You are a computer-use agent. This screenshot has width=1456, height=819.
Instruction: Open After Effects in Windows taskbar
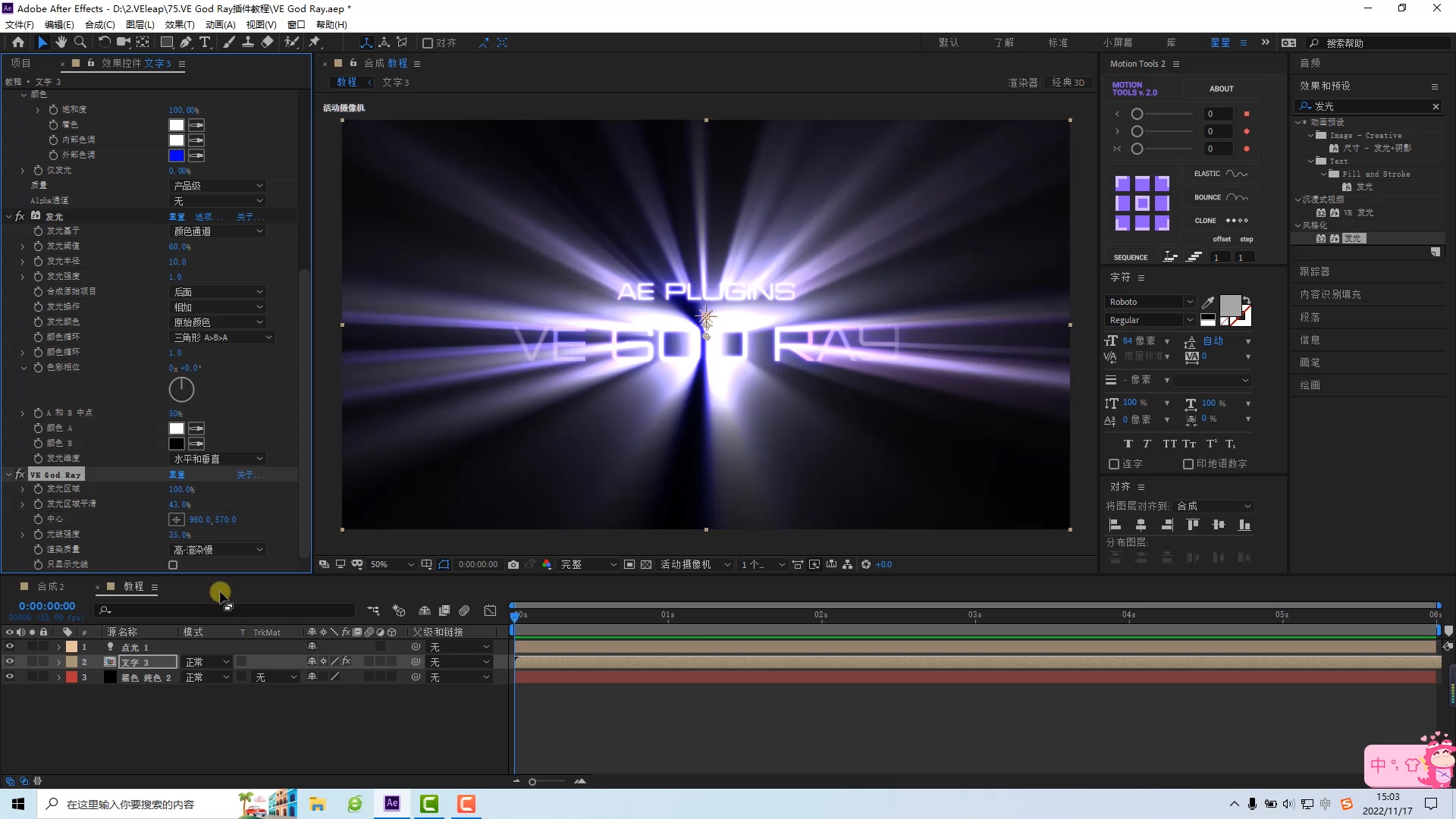392,804
